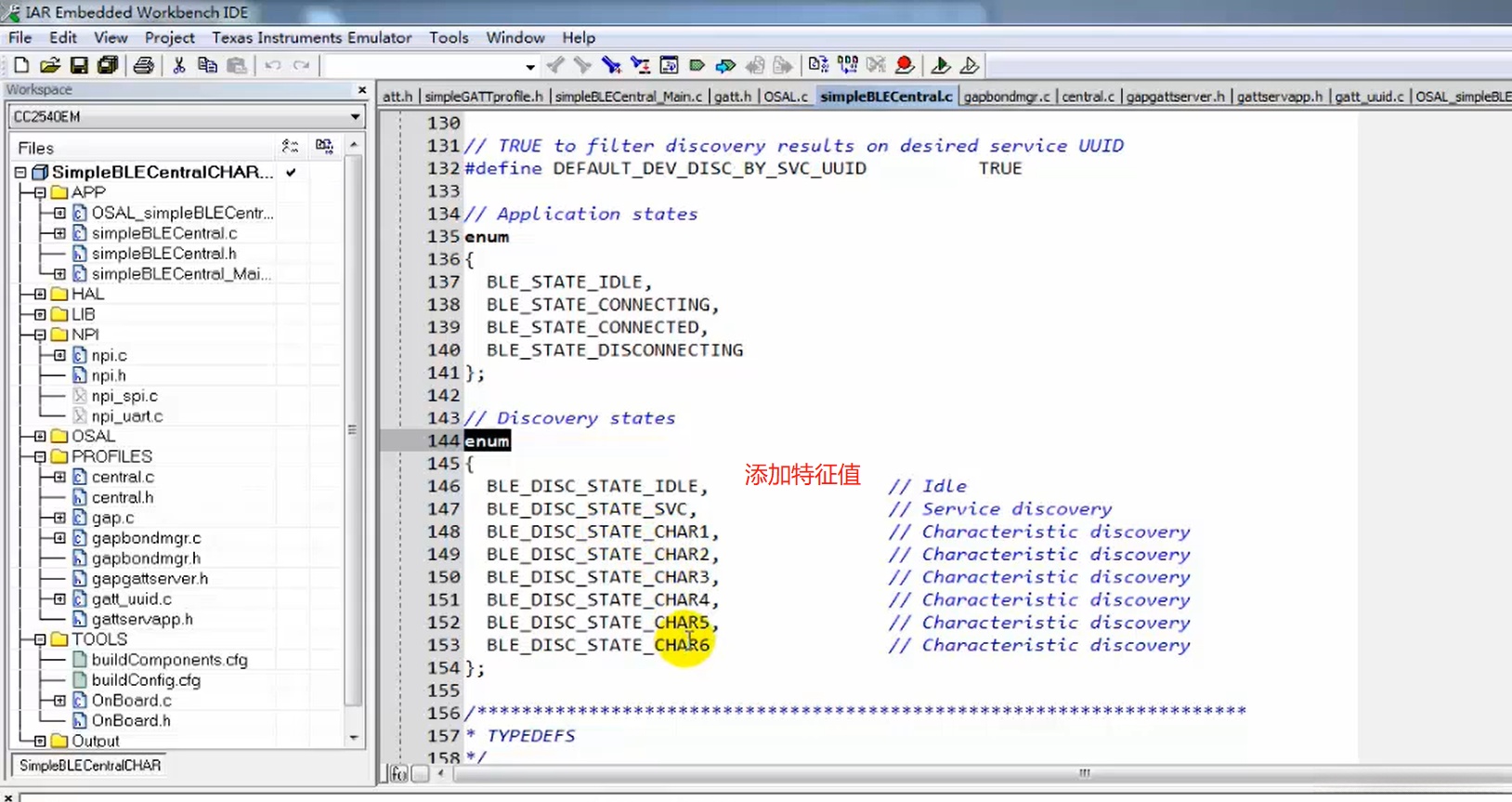The image size is (1512, 802).
Task: Click the Open file toolbar icon
Action: (50, 65)
